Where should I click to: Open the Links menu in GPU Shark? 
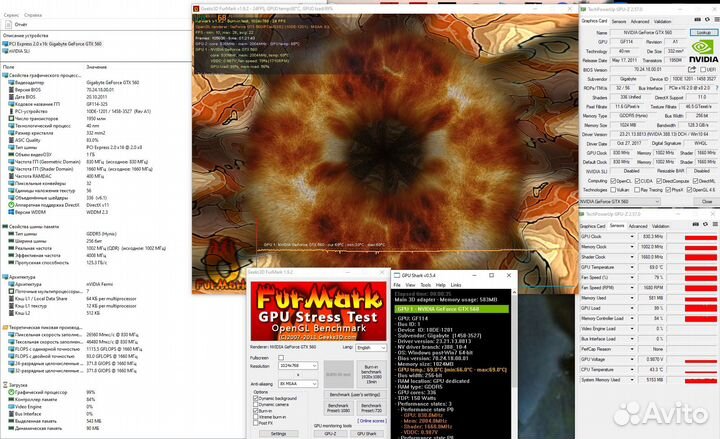click(x=456, y=285)
